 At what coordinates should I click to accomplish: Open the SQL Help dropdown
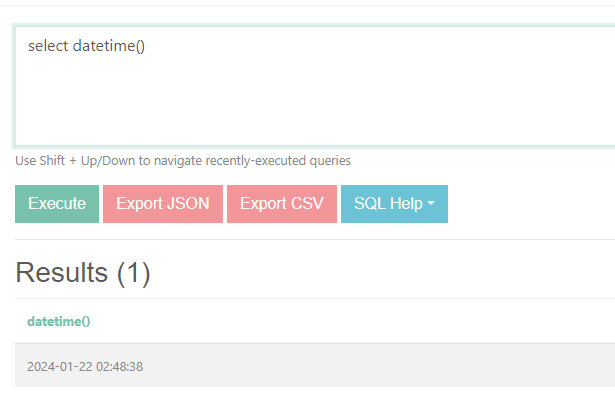pyautogui.click(x=394, y=204)
